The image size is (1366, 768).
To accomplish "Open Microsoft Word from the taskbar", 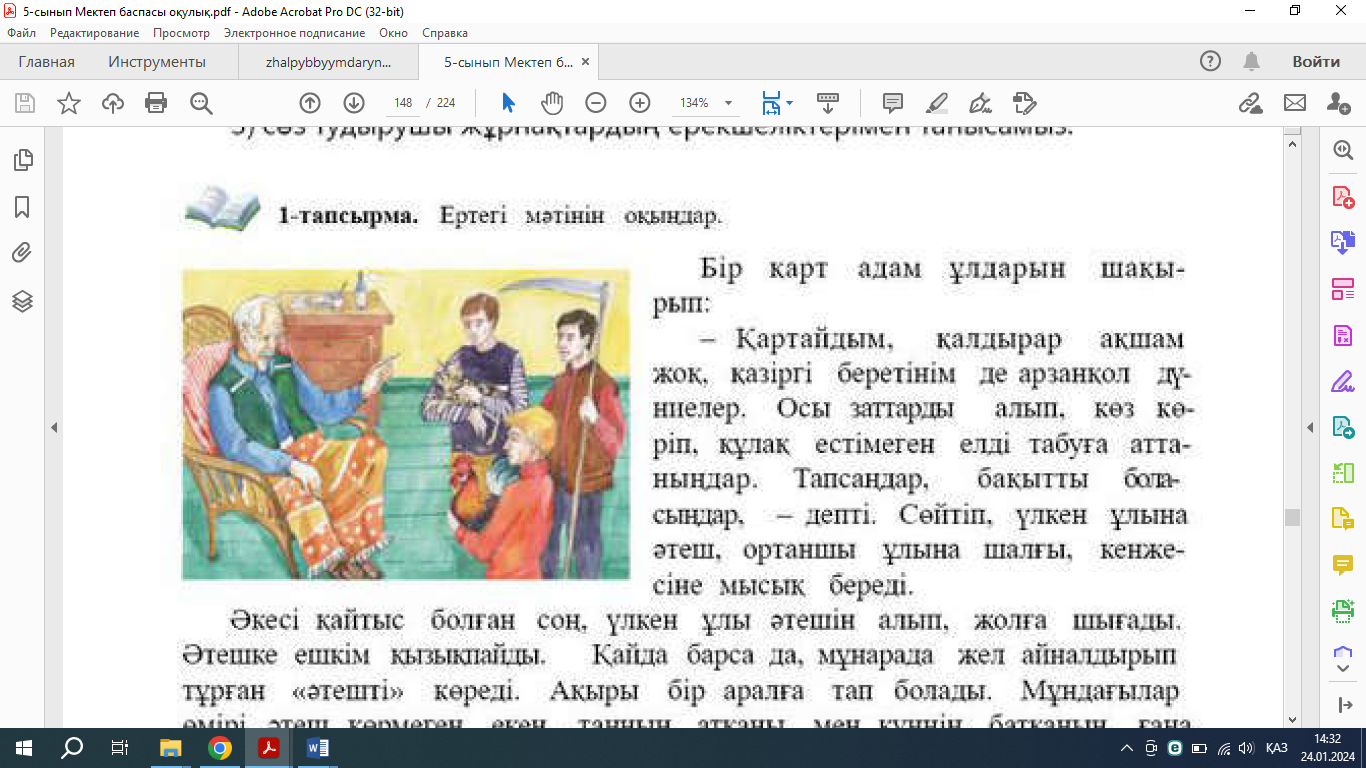I will [318, 747].
